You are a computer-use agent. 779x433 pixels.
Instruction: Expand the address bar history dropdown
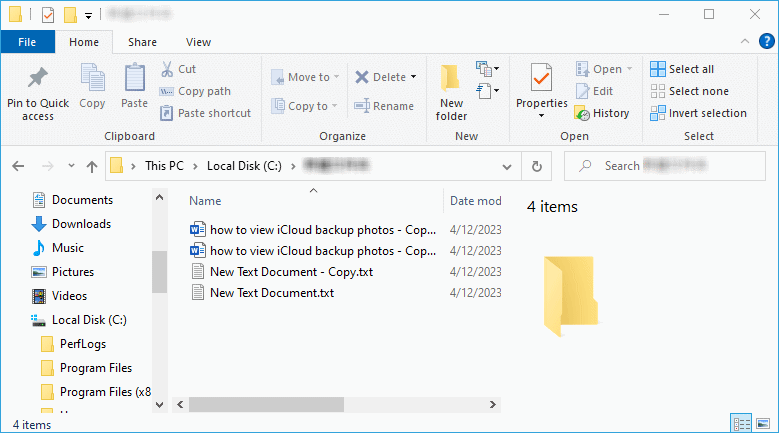click(507, 166)
